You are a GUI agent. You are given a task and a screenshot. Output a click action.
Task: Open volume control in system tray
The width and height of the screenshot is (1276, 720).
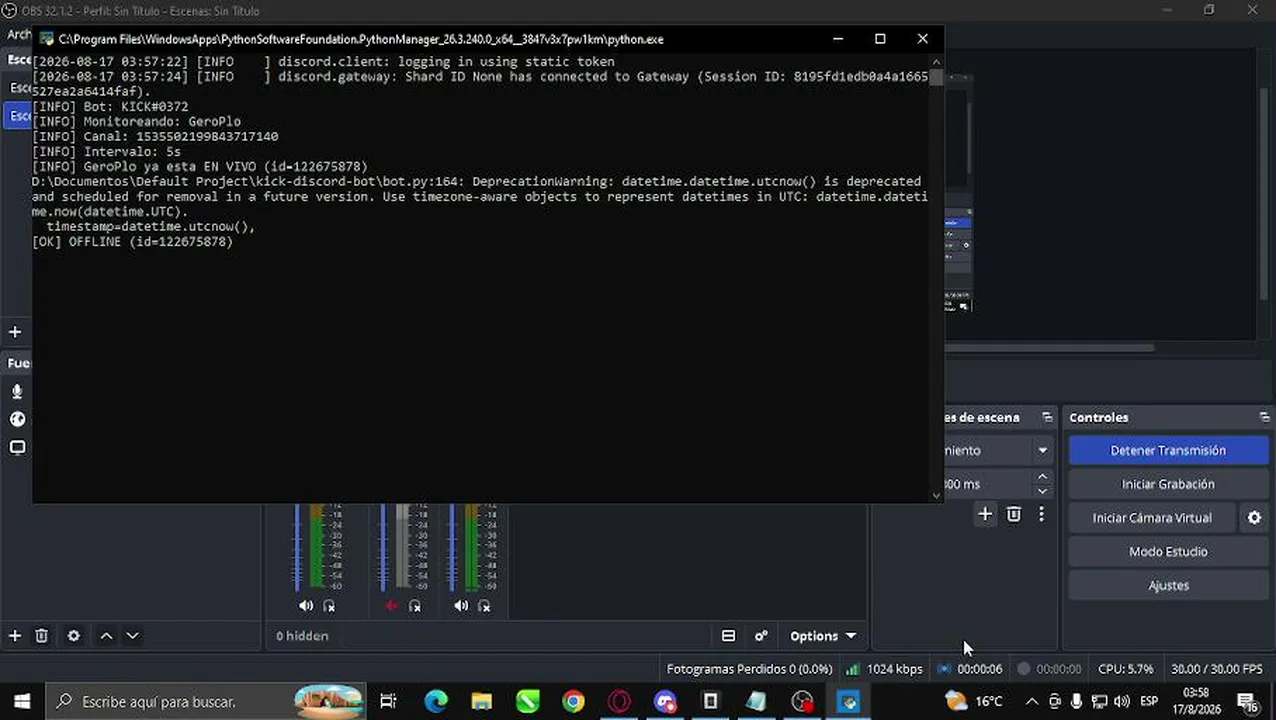1121,702
